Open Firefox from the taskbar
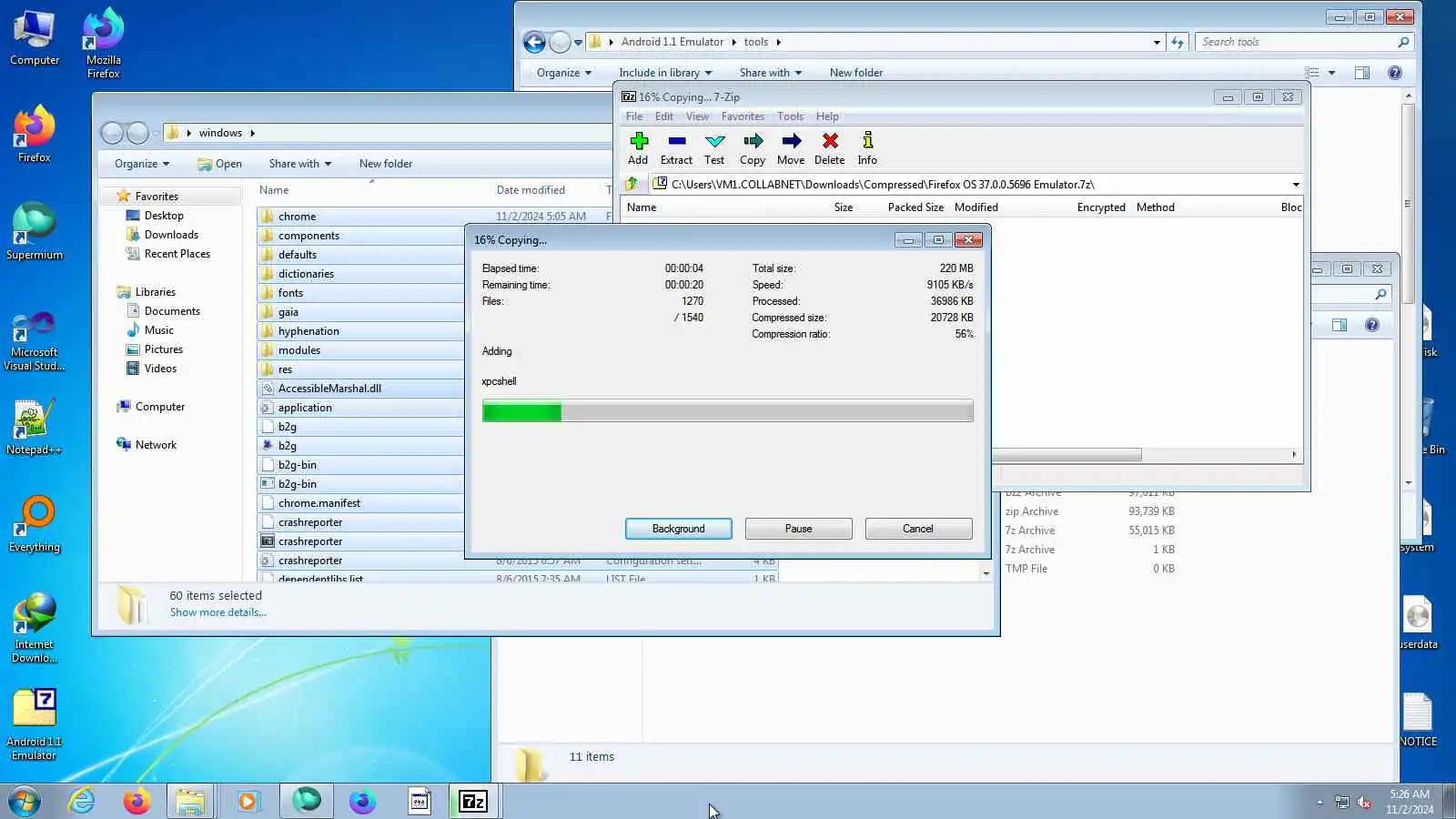The width and height of the screenshot is (1456, 819). (136, 801)
